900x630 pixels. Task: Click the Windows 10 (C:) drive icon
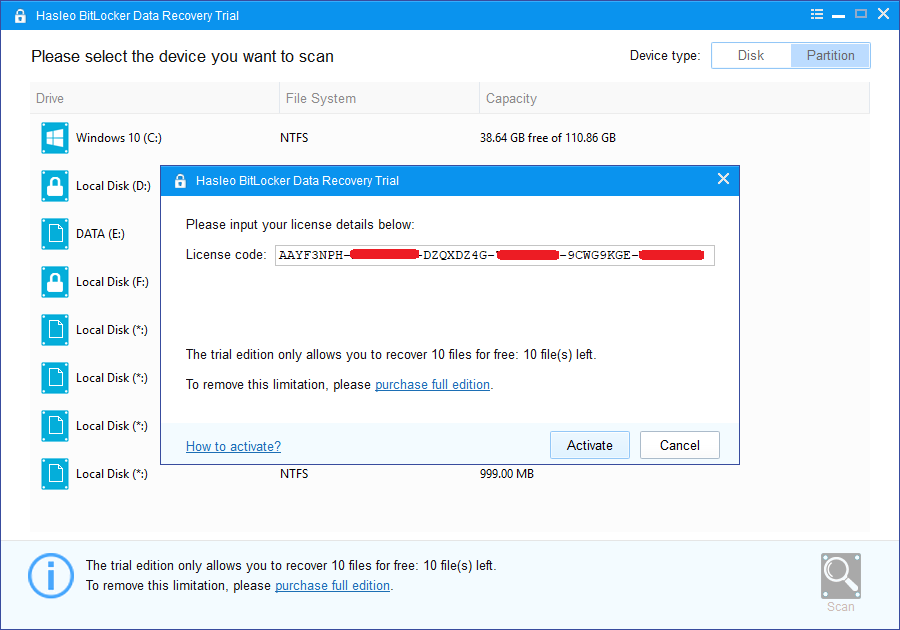coord(55,138)
